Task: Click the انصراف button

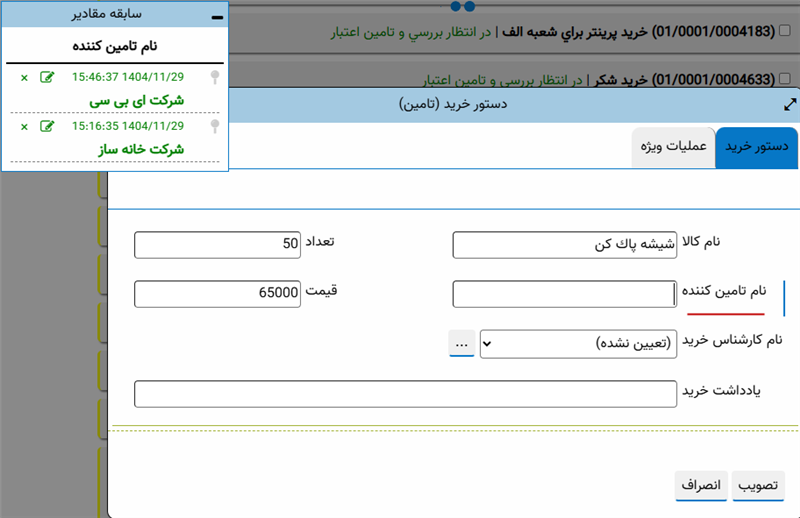Action: click(x=701, y=484)
